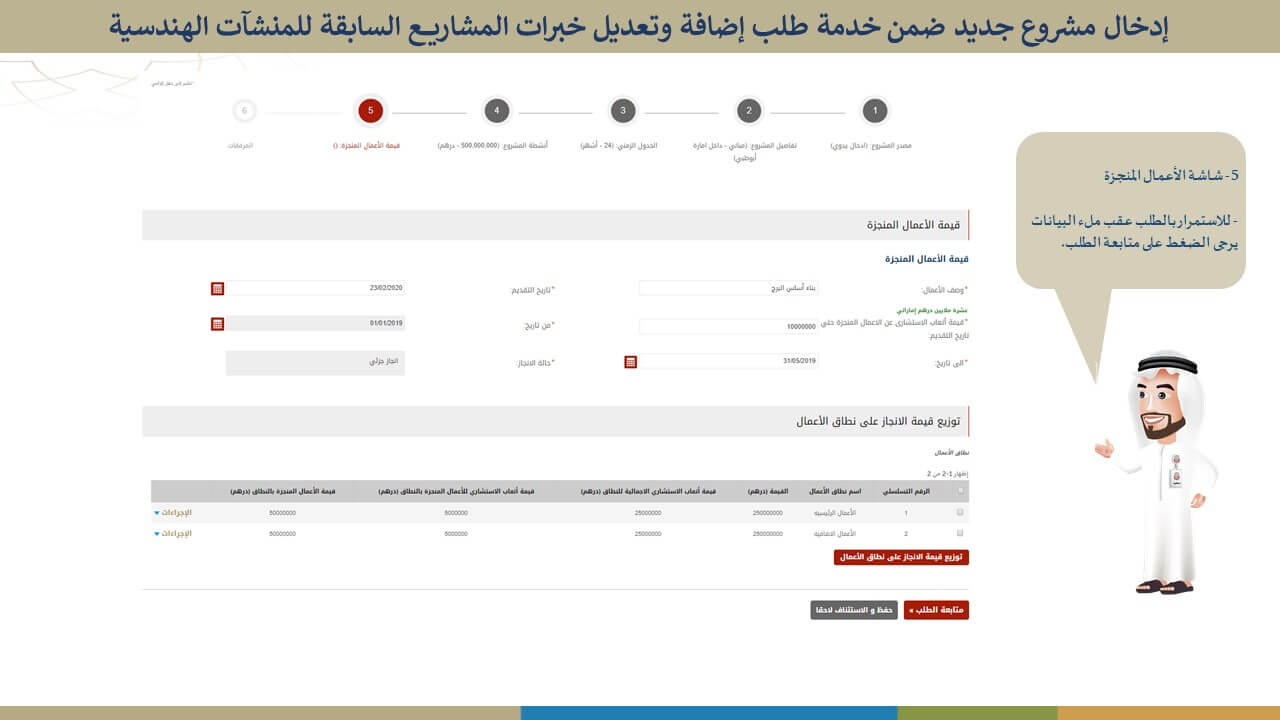Image resolution: width=1280 pixels, height=720 pixels.
Task: Click the الجدول الزمني step label
Action: (619, 146)
